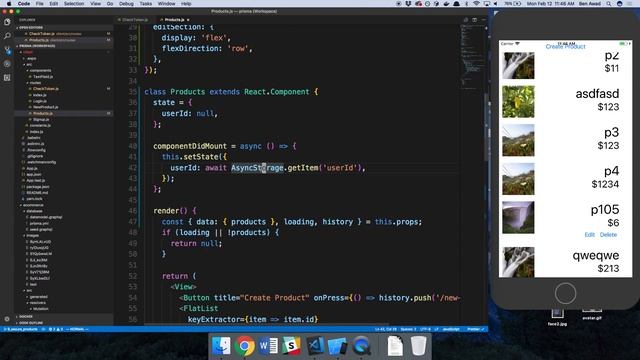Screen dimensions: 640x360
Task: Click the Prettier status bar item
Action: coord(475,329)
